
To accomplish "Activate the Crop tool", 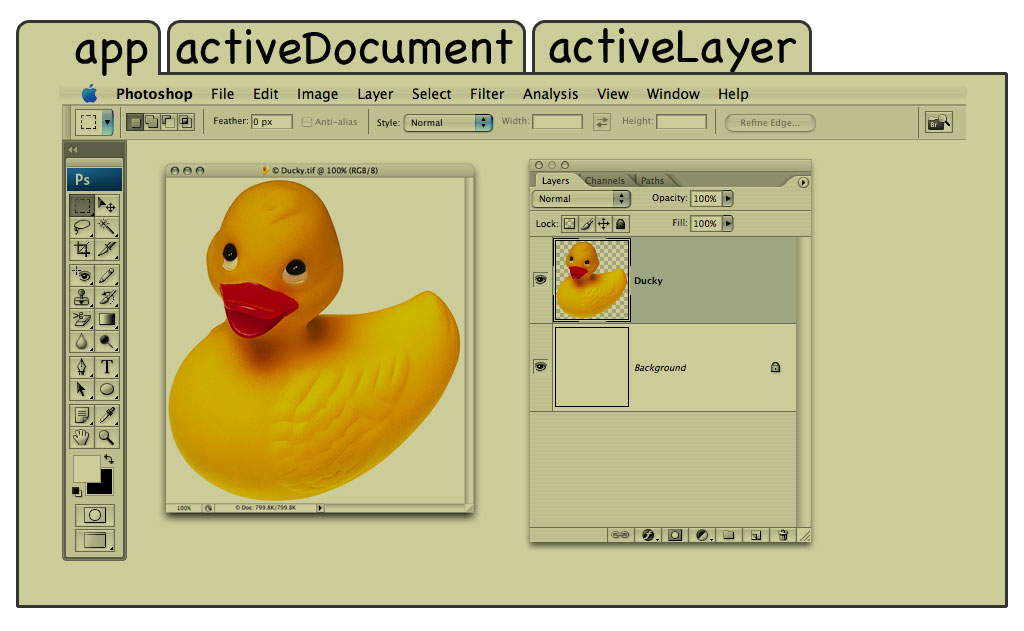I will tap(82, 249).
